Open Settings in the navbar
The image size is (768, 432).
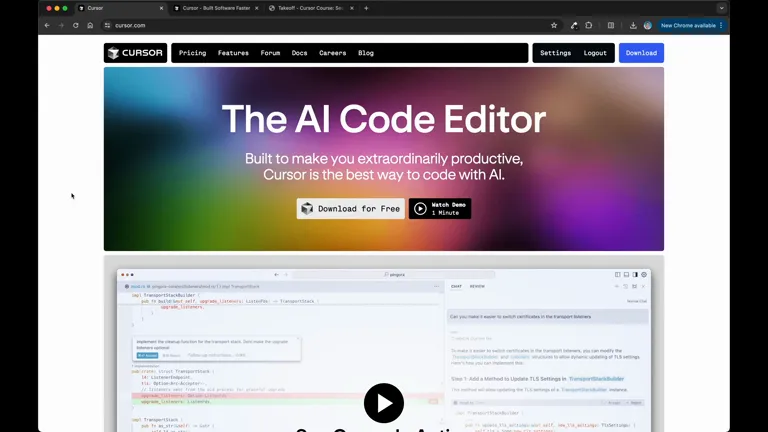555,53
